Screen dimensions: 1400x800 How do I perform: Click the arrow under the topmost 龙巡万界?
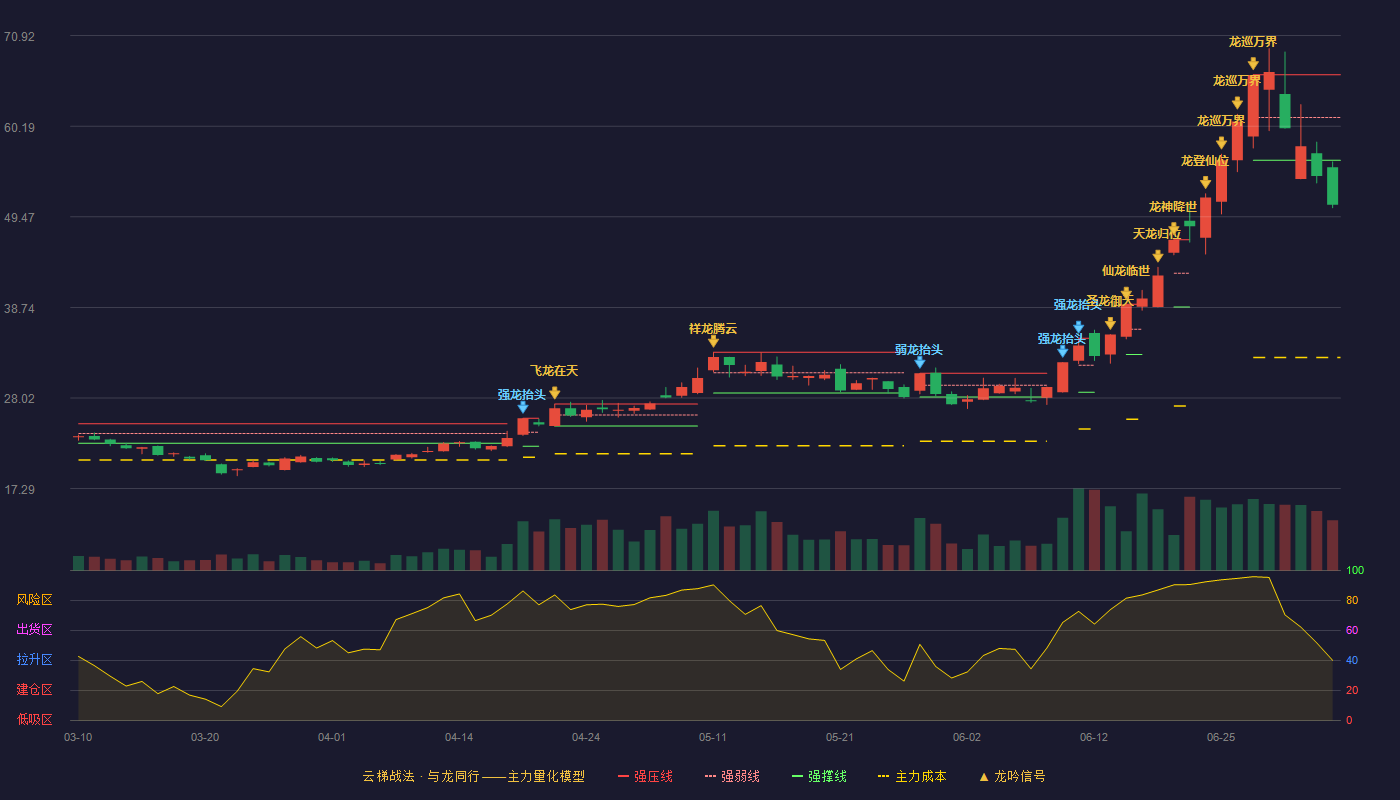coord(1253,64)
